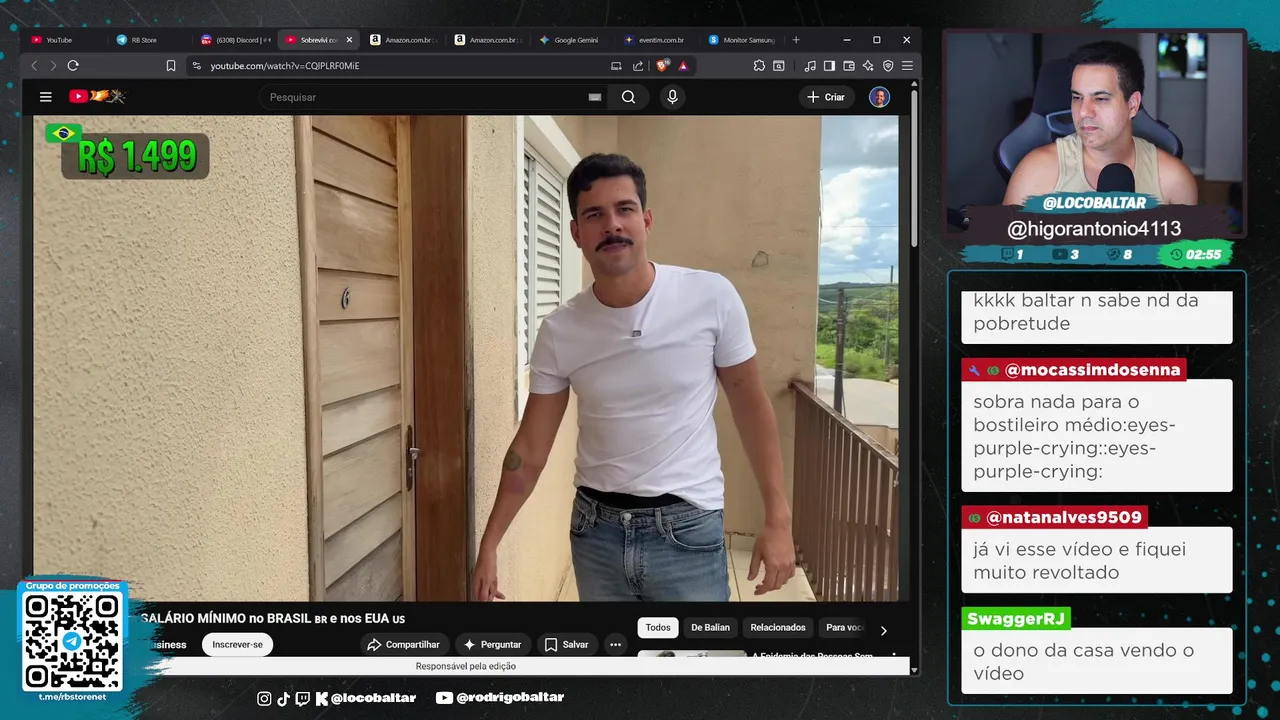Viewport: 1280px width, 720px height.
Task: Open the browser main menu hamburger icon
Action: coord(907,66)
